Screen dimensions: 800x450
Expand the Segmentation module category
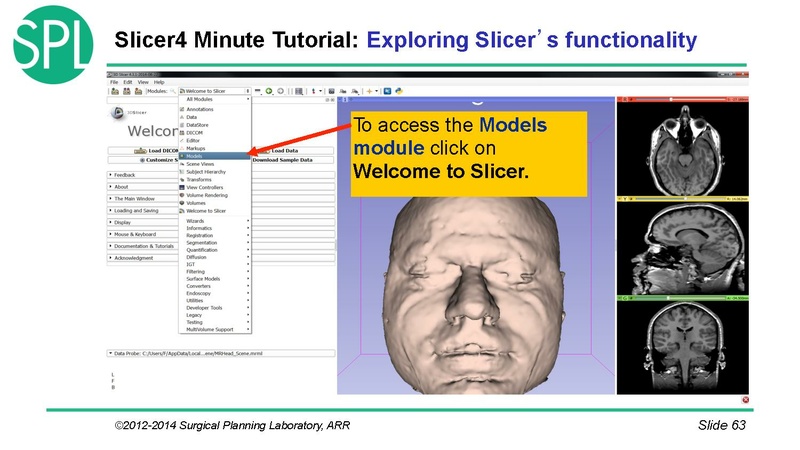tap(215, 243)
